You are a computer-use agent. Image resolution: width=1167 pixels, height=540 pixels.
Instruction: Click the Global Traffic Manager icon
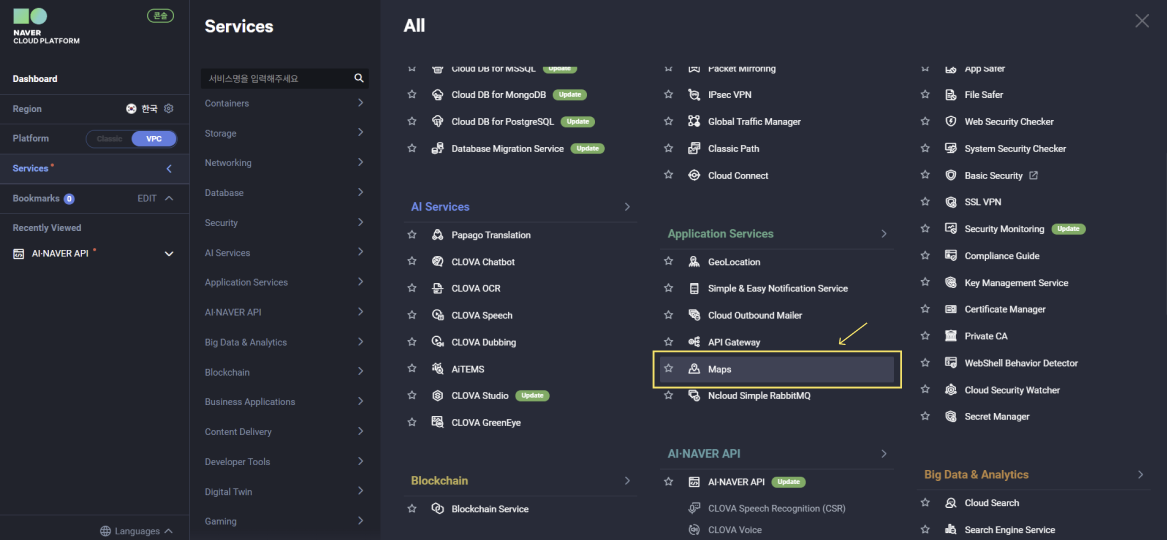[694, 121]
